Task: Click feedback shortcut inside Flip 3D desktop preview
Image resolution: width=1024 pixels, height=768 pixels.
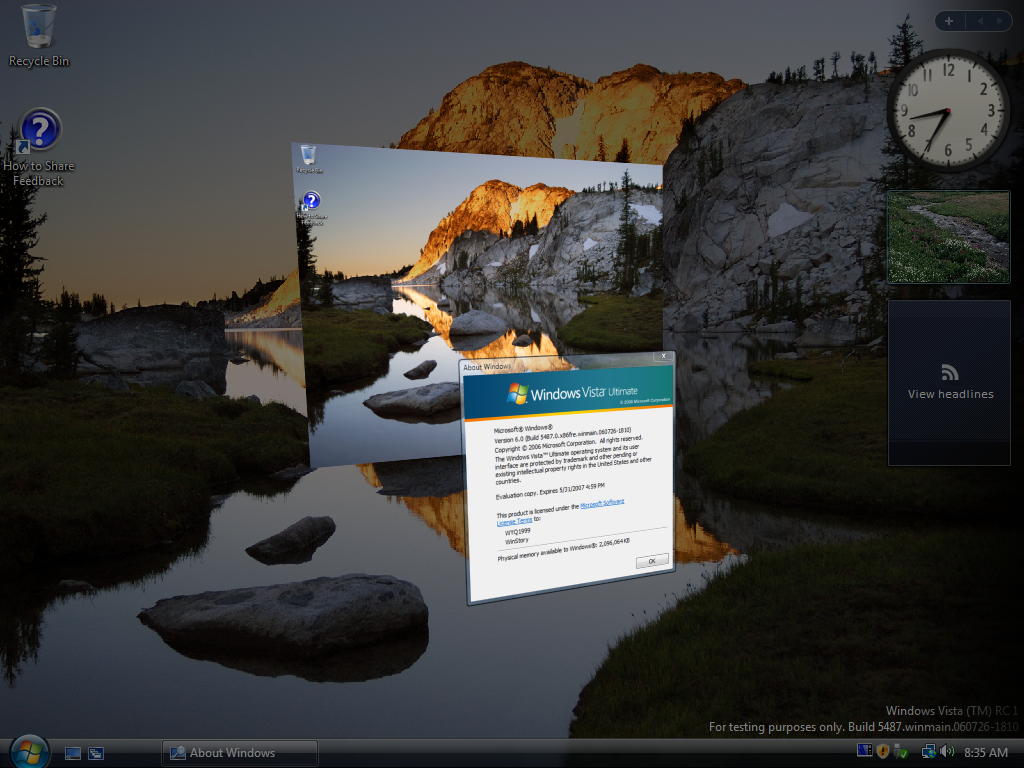Action: click(312, 208)
